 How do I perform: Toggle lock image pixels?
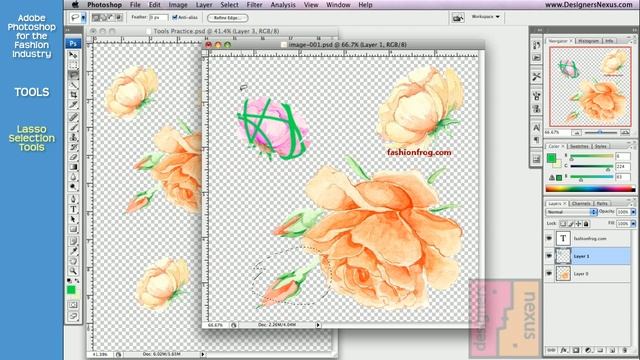571,224
